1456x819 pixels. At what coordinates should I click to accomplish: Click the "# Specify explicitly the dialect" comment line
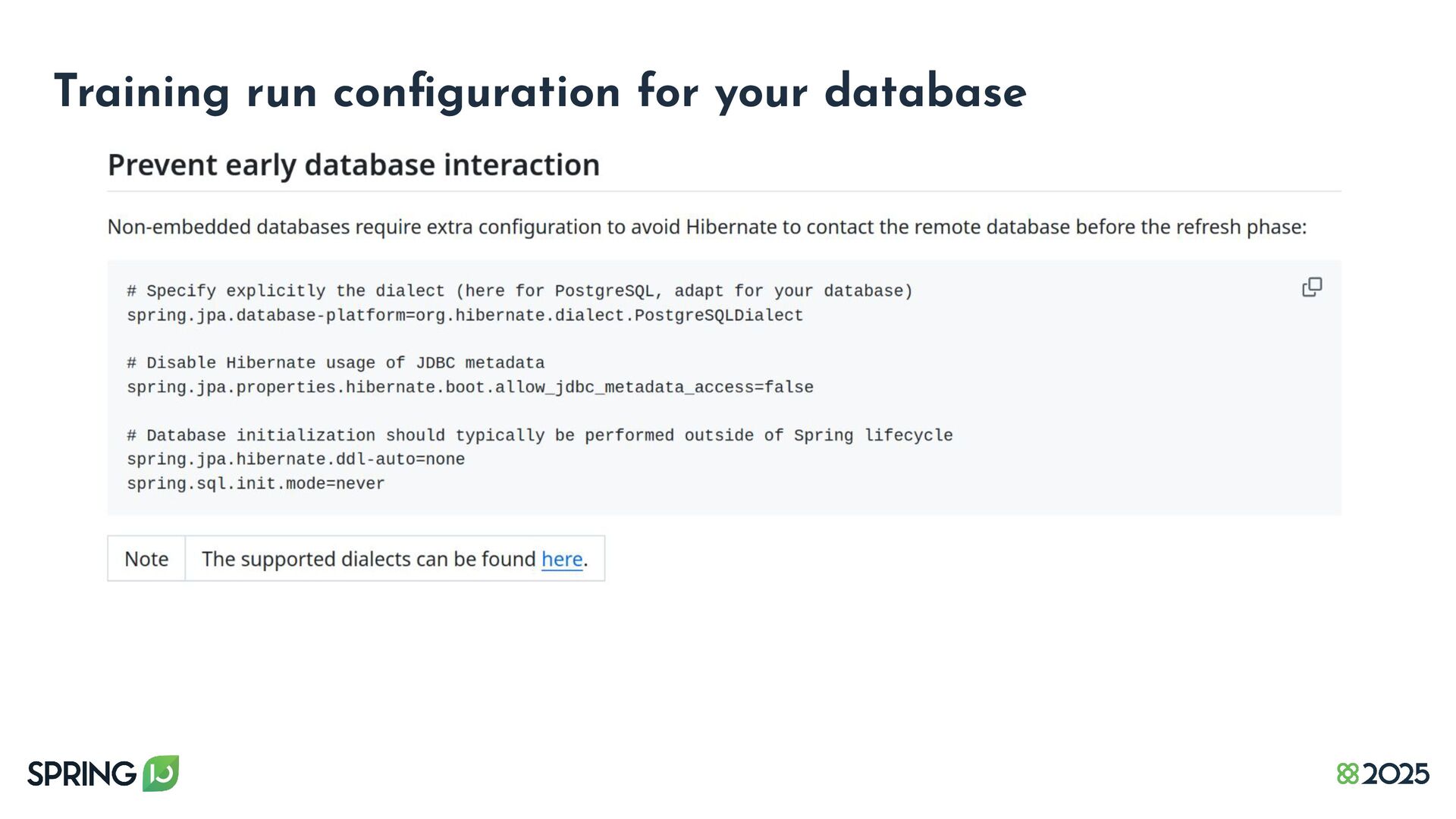click(519, 291)
